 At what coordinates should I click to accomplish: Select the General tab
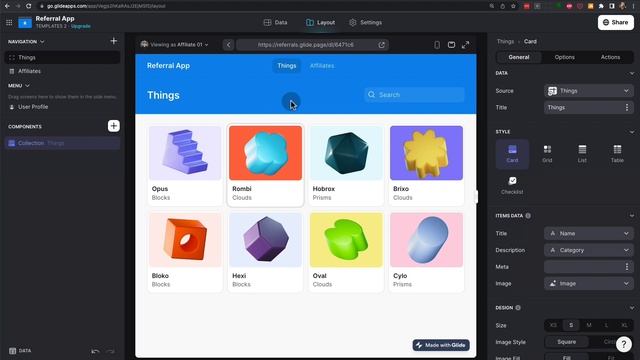pyautogui.click(x=519, y=57)
